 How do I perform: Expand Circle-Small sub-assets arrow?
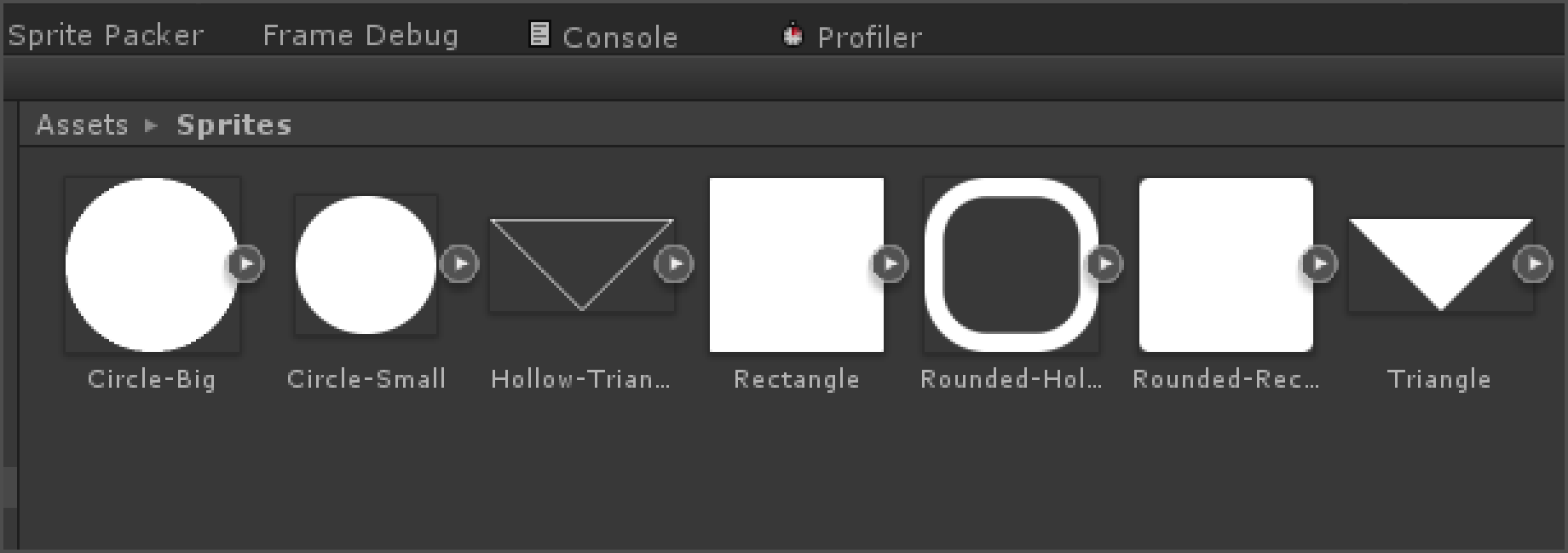point(460,264)
